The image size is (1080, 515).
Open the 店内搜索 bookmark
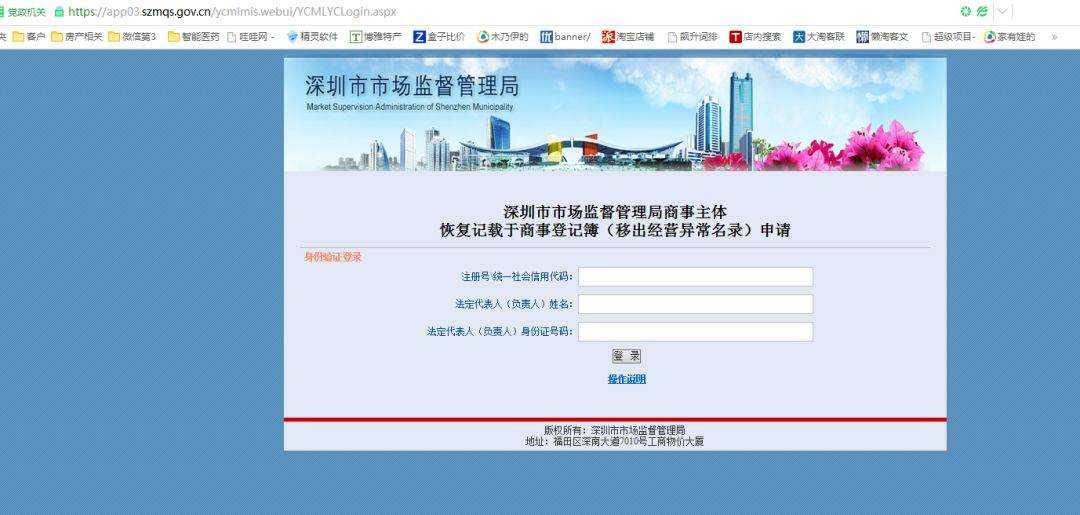coord(756,37)
